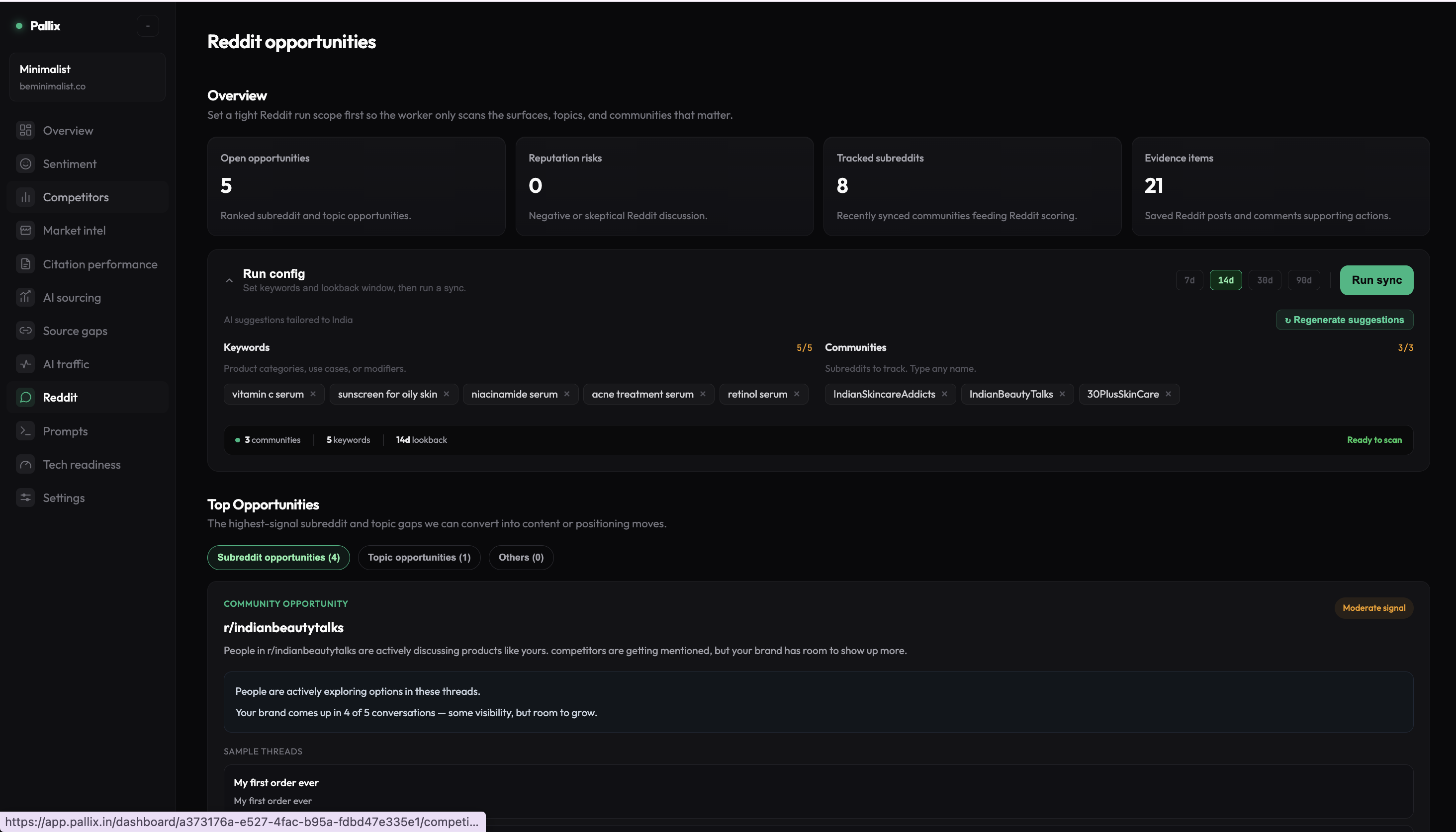Click the Competitors bar chart icon
Screen dimensions: 1456x832
[x=26, y=197]
